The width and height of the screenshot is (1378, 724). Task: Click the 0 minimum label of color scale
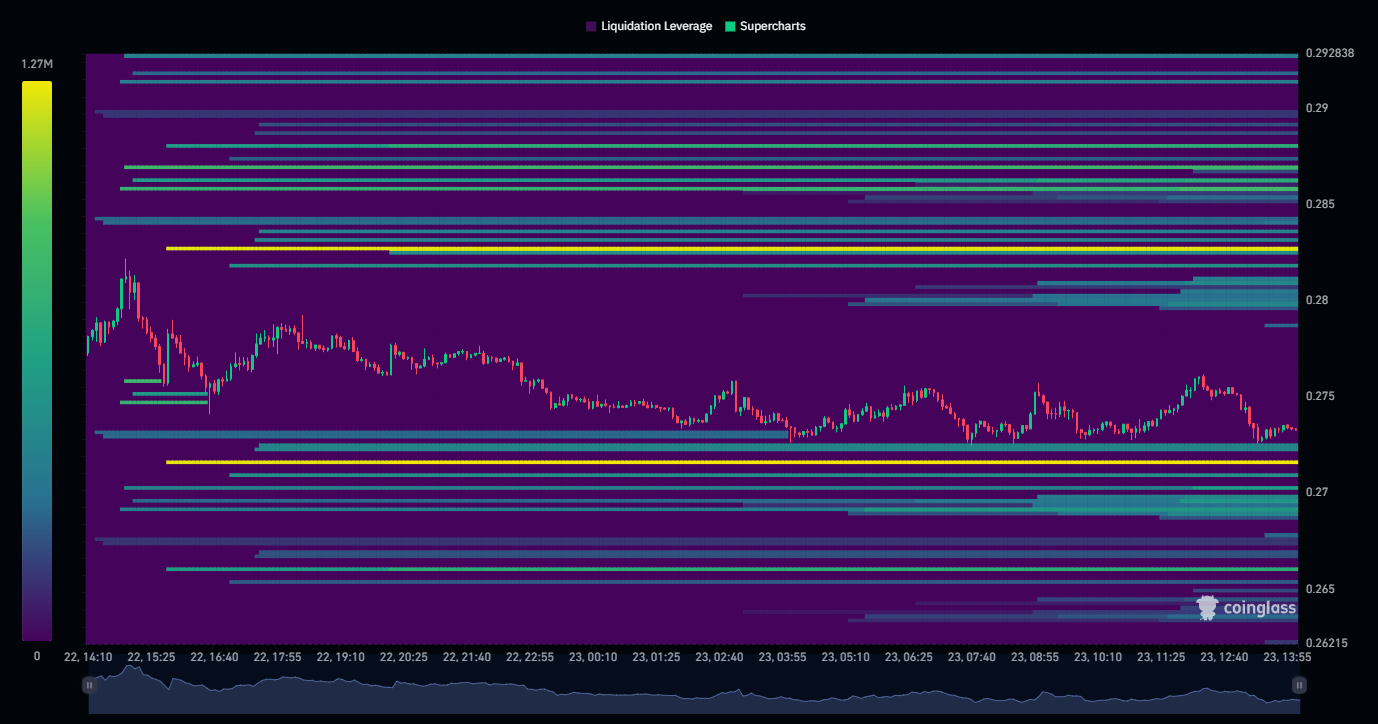click(x=37, y=656)
